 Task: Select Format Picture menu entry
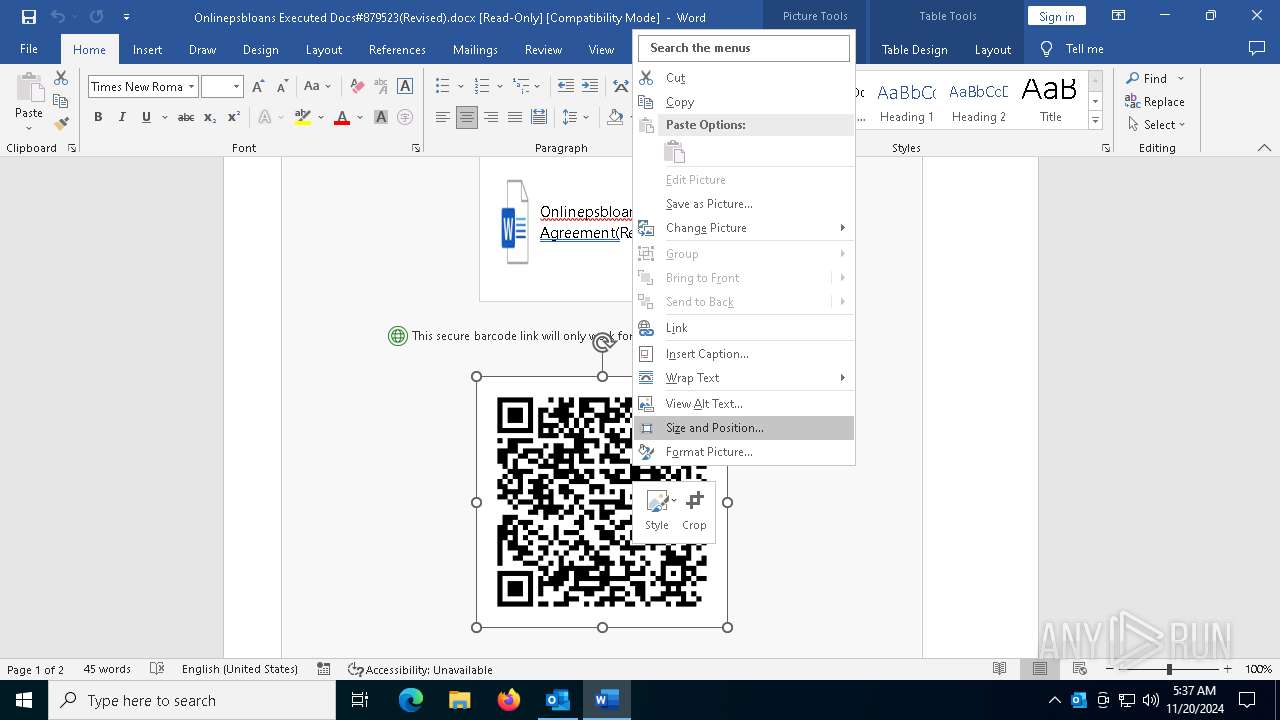coord(745,452)
